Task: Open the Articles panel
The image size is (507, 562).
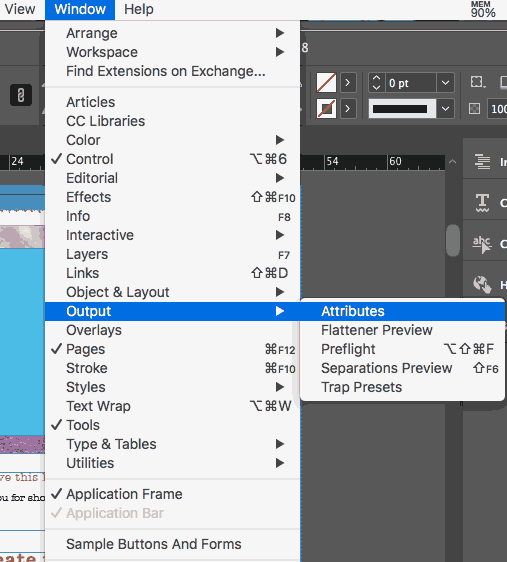Action: point(173,102)
